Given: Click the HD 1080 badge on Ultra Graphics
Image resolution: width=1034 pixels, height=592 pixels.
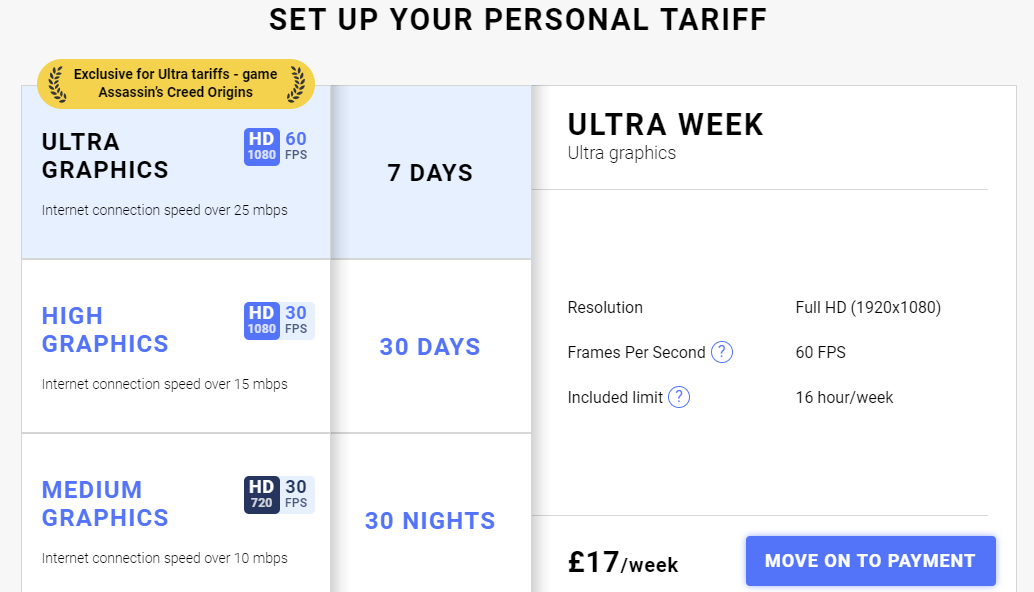Looking at the screenshot, I should point(262,146).
